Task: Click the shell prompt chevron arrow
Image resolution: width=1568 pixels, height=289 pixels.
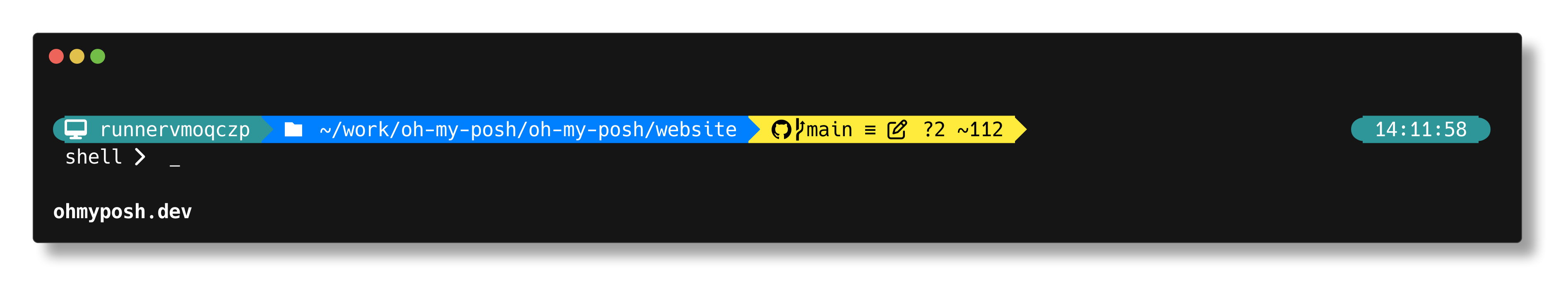Action: click(x=140, y=157)
